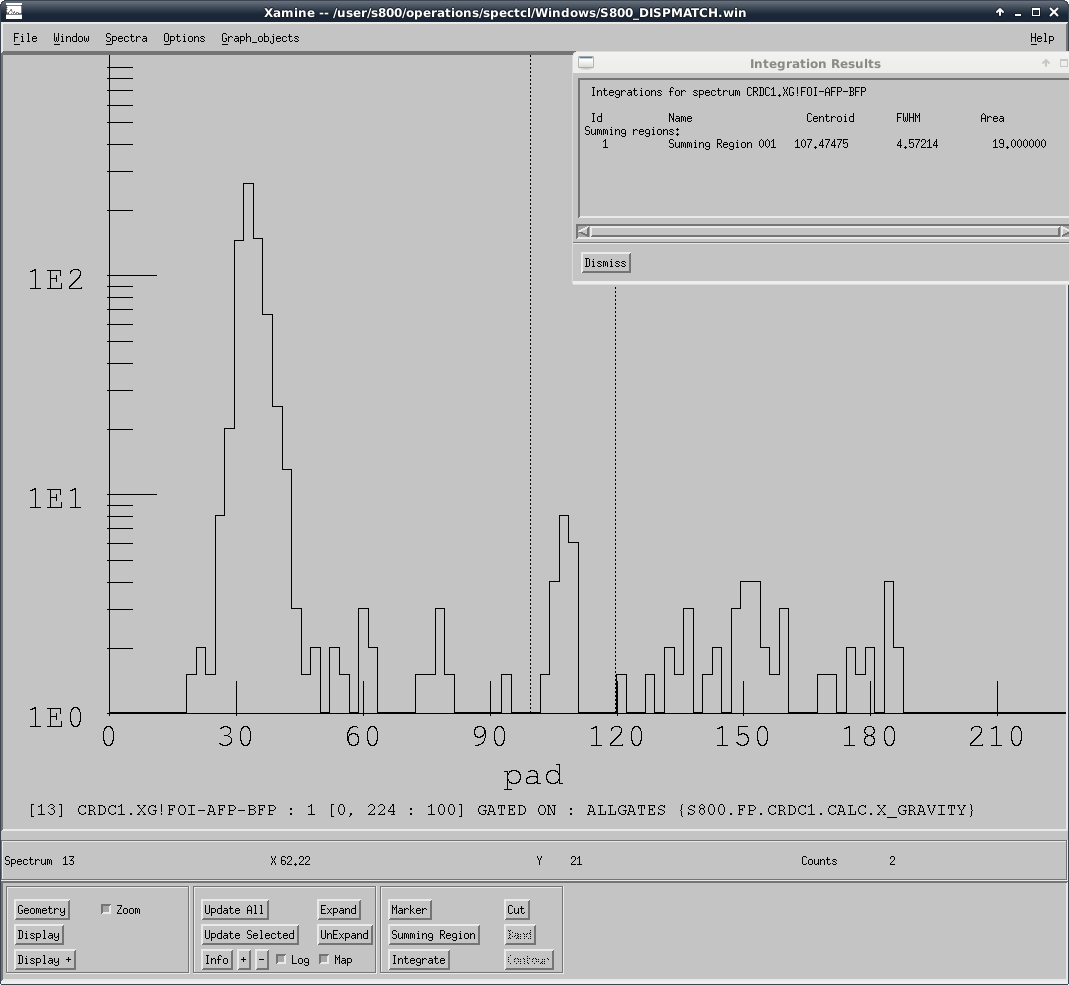The width and height of the screenshot is (1069, 985).
Task: Open the File menu
Action: (x=25, y=38)
